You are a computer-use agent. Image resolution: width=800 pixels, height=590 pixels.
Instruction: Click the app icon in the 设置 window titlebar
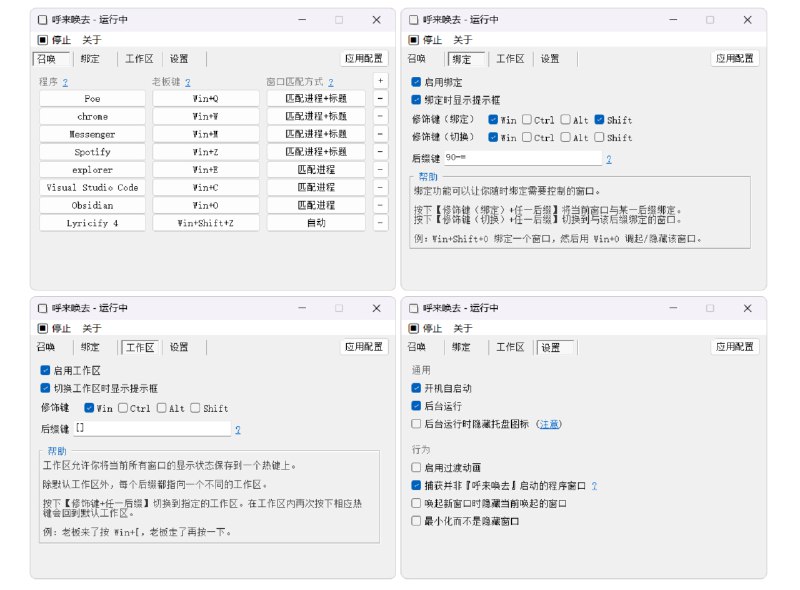[x=413, y=308]
